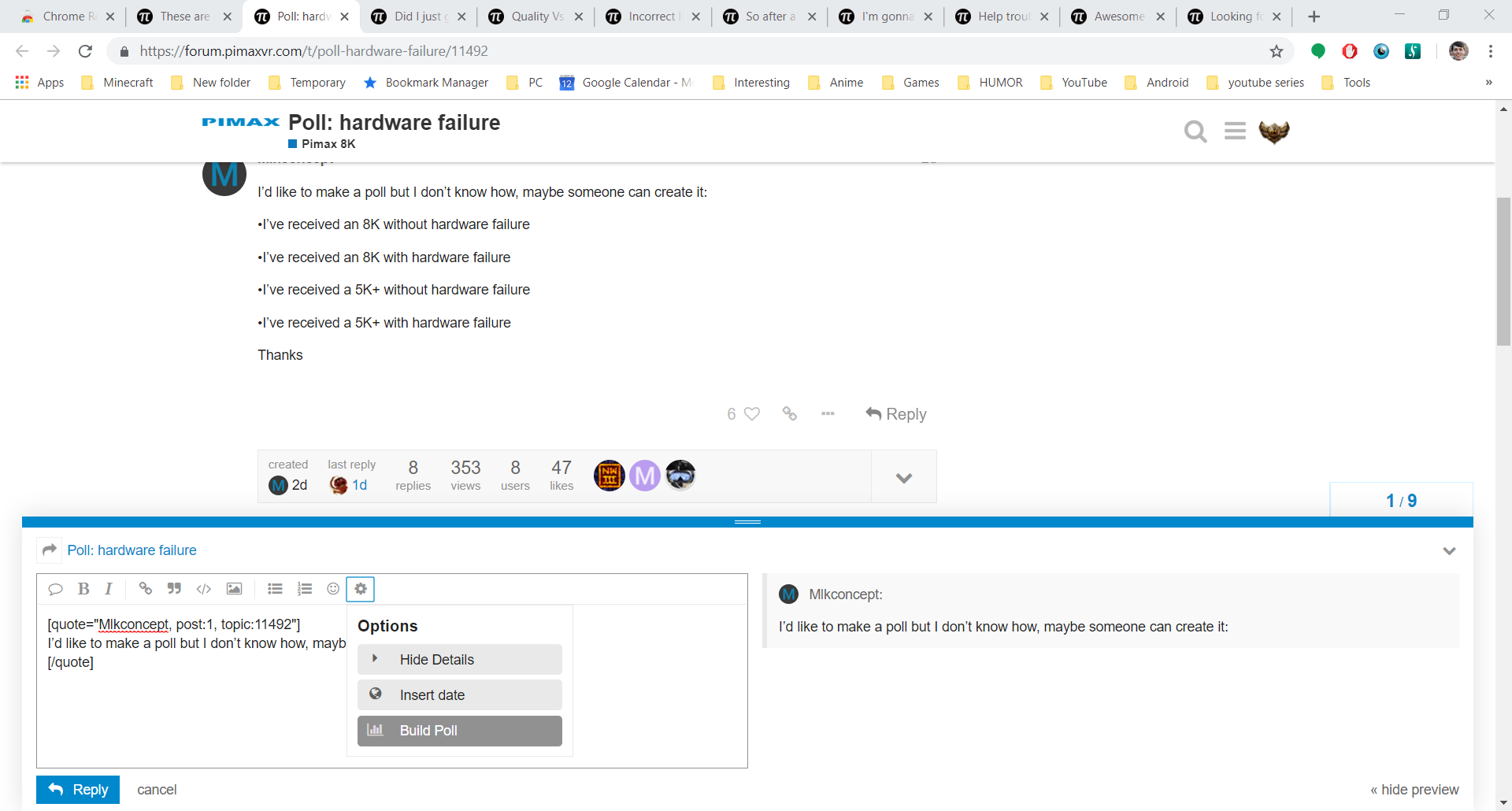Click the green circle extension icon
The height and width of the screenshot is (811, 1512).
coord(1317,51)
